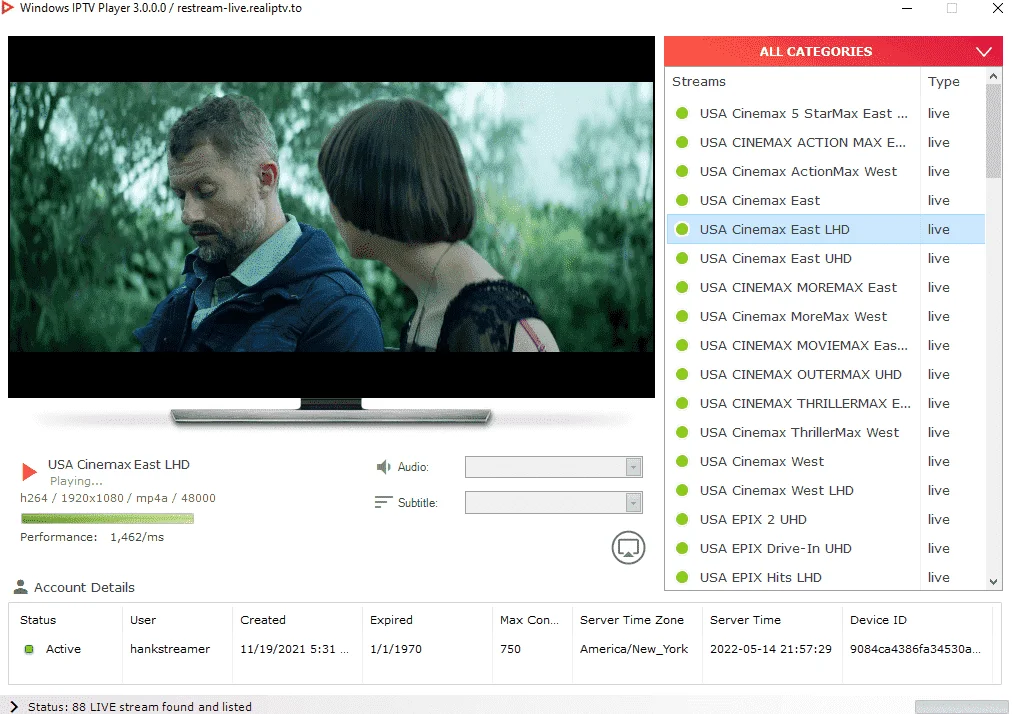Viewport: 1018px width, 714px height.
Task: Click the h264 / 1920x1080 codec info
Action: click(118, 498)
